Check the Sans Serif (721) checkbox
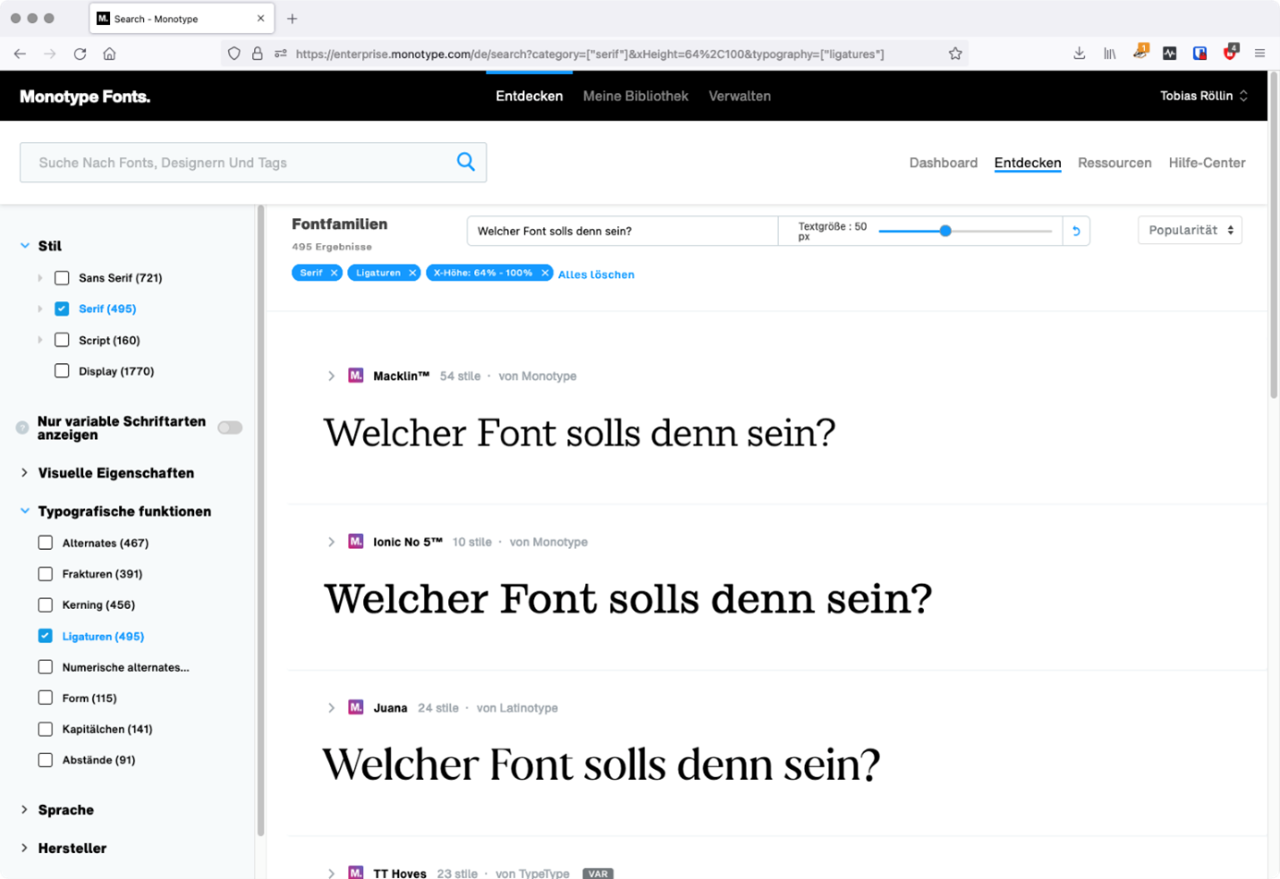 (62, 278)
